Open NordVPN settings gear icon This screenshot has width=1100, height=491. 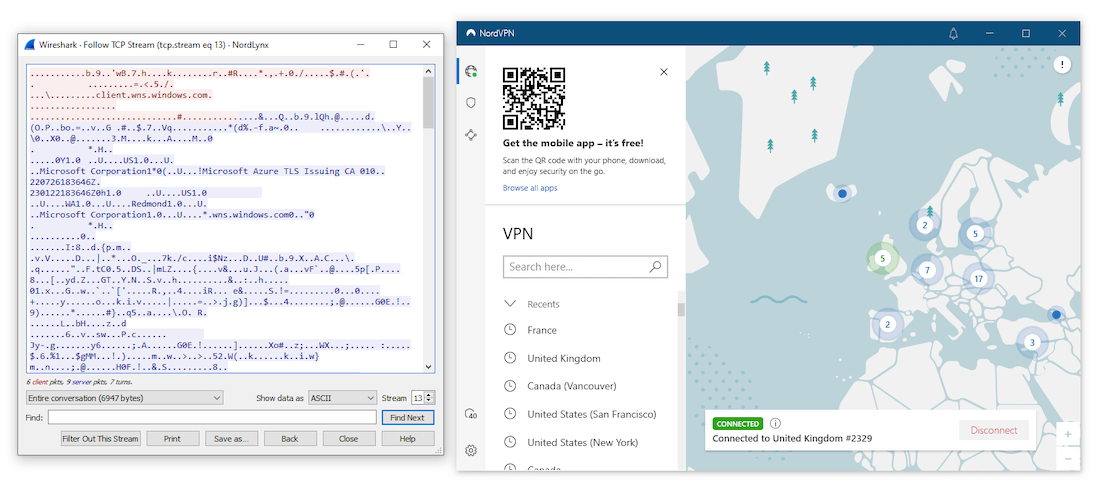(471, 450)
